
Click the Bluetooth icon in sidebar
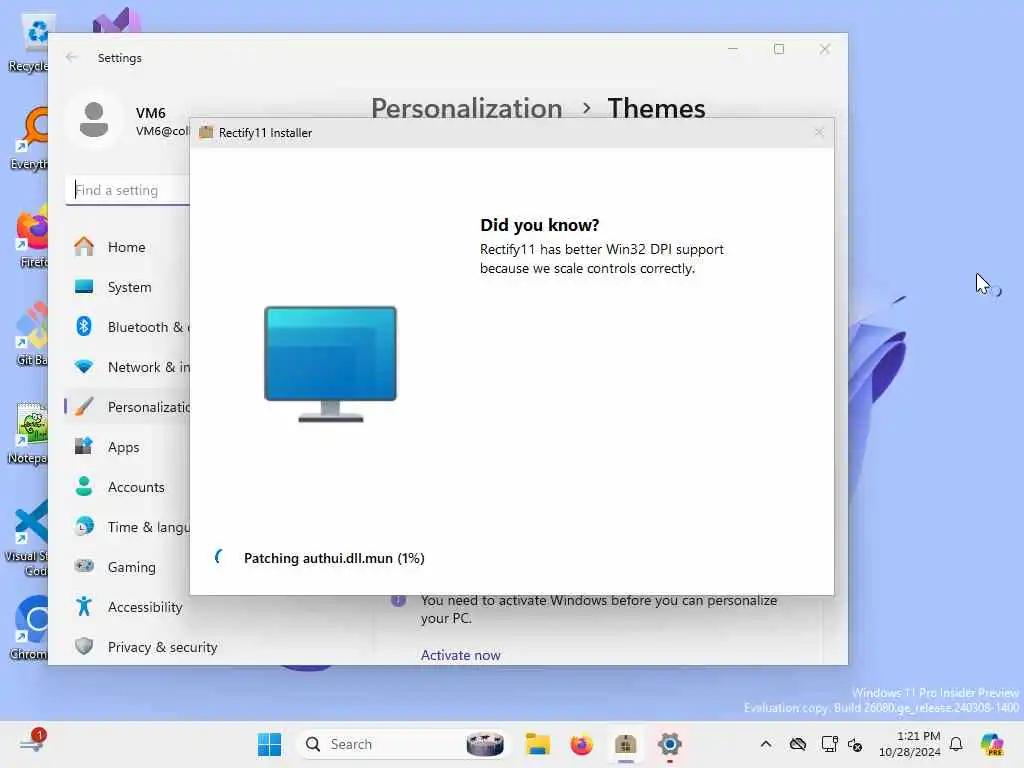click(x=84, y=326)
